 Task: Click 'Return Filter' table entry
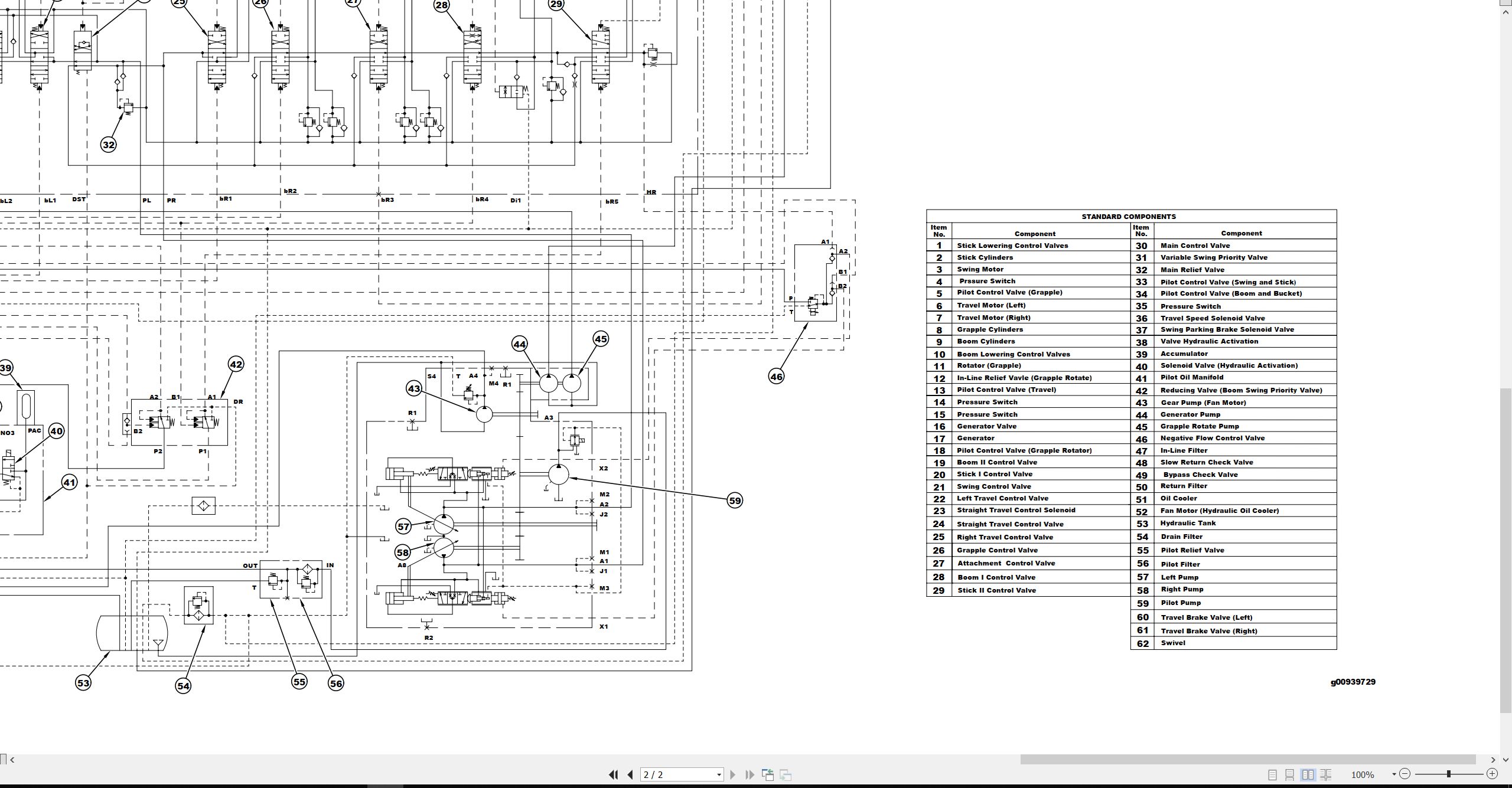[1184, 486]
